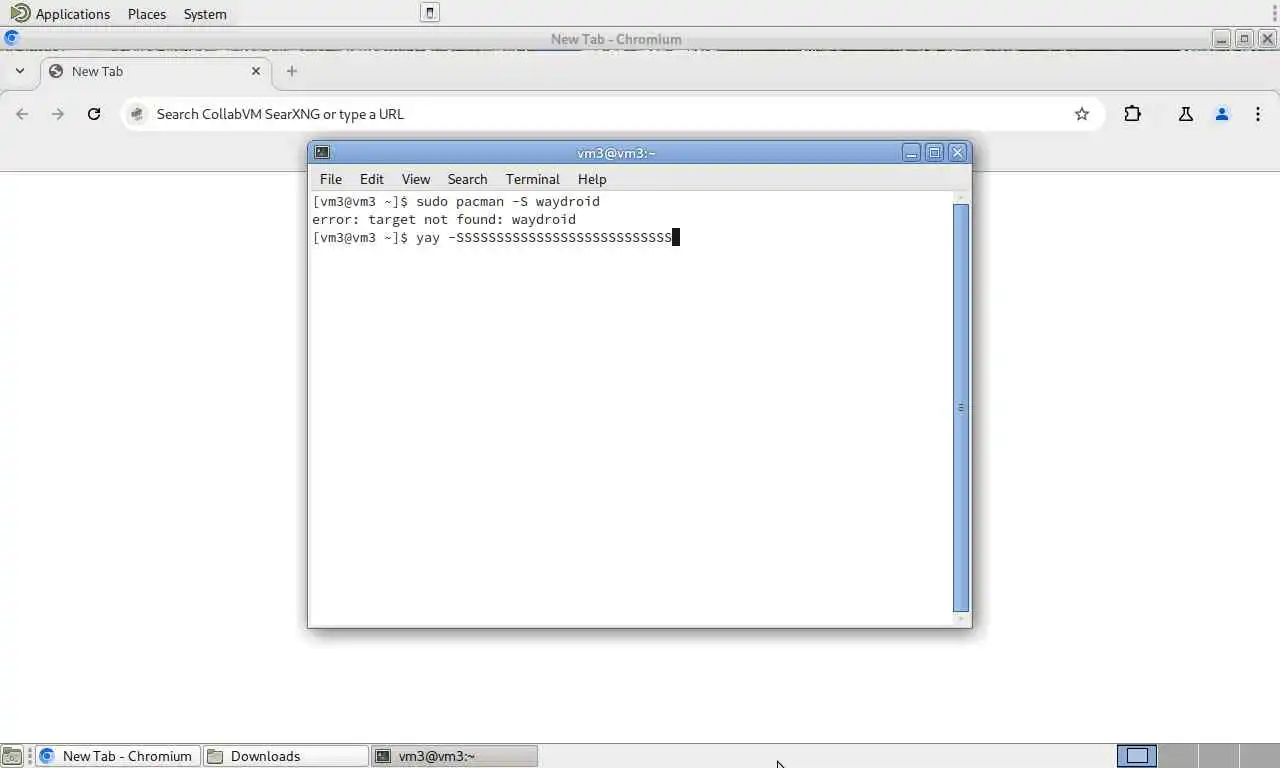Select the active workspace in switcher
The image size is (1280, 768).
click(x=1137, y=756)
